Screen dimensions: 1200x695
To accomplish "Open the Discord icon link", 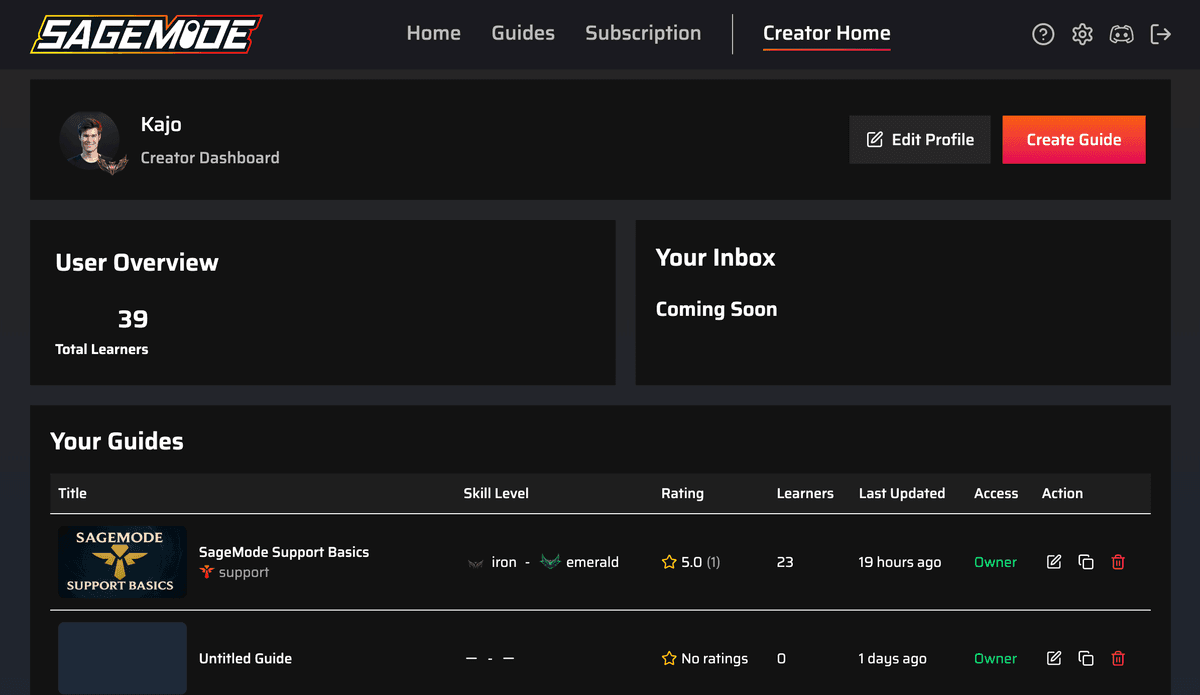I will click(x=1122, y=35).
